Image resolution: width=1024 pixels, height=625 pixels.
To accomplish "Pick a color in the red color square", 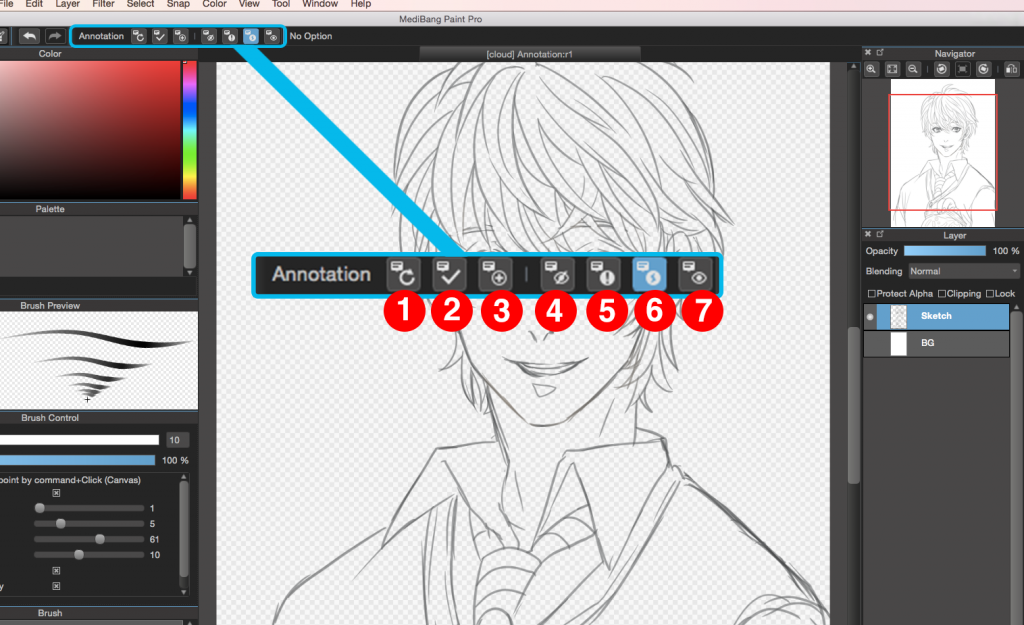I will pyautogui.click(x=90, y=130).
